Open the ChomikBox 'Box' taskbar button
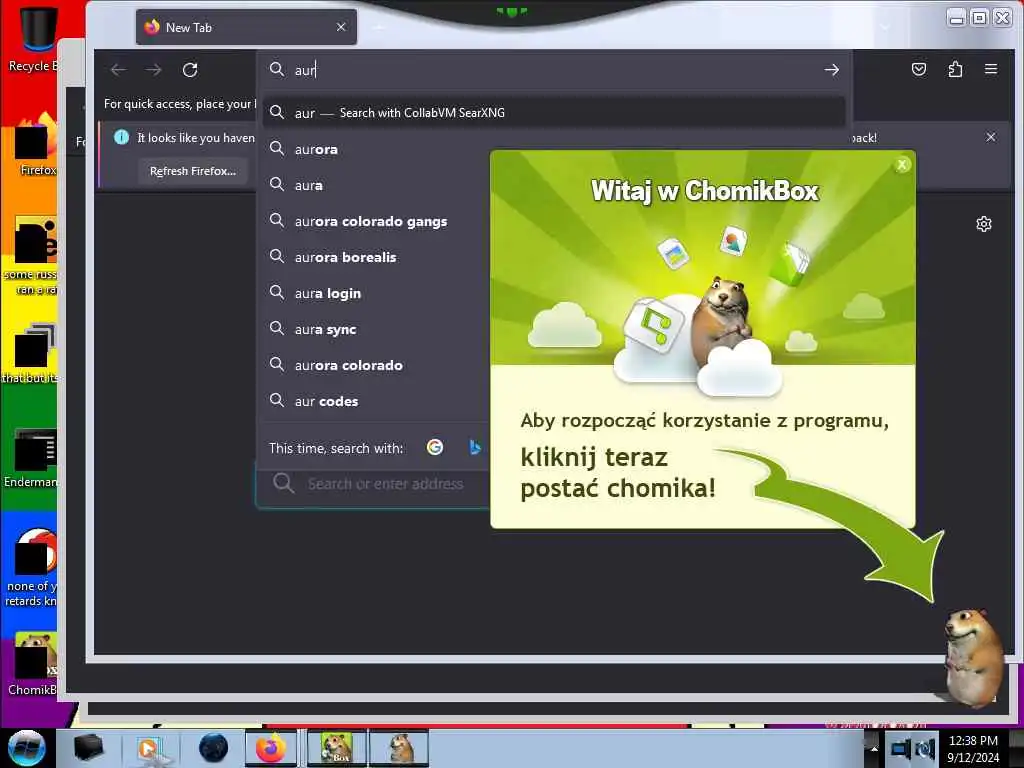The image size is (1024, 768). click(x=337, y=748)
